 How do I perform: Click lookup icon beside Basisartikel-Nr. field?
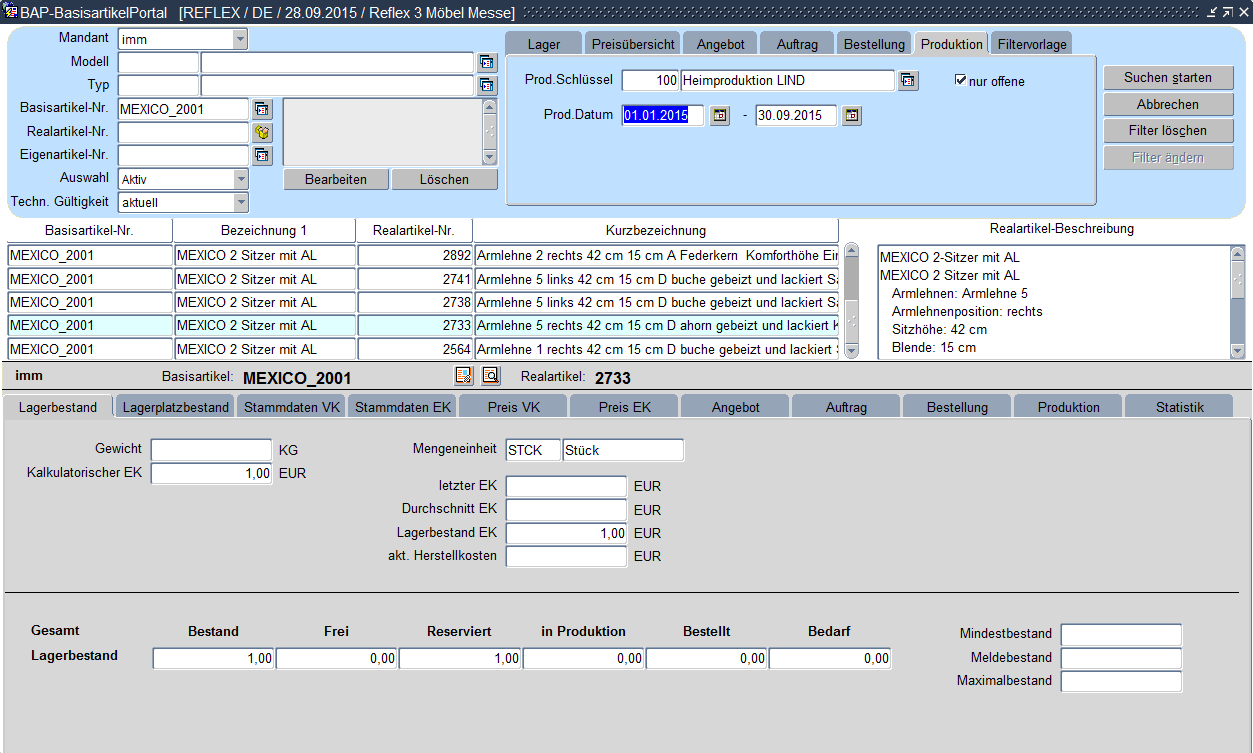tap(262, 109)
